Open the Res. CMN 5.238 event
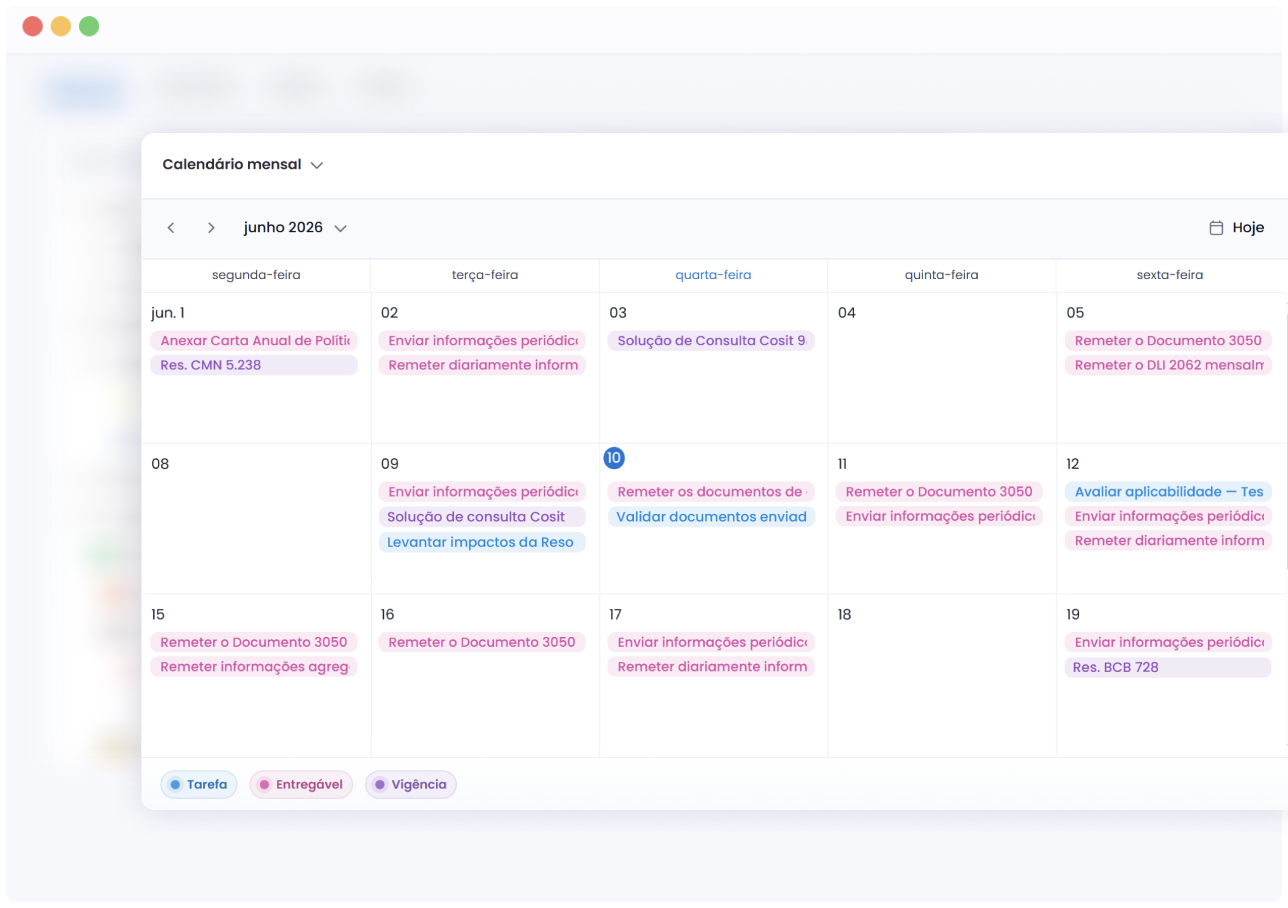Image resolution: width=1288 pixels, height=908 pixels. pos(254,365)
